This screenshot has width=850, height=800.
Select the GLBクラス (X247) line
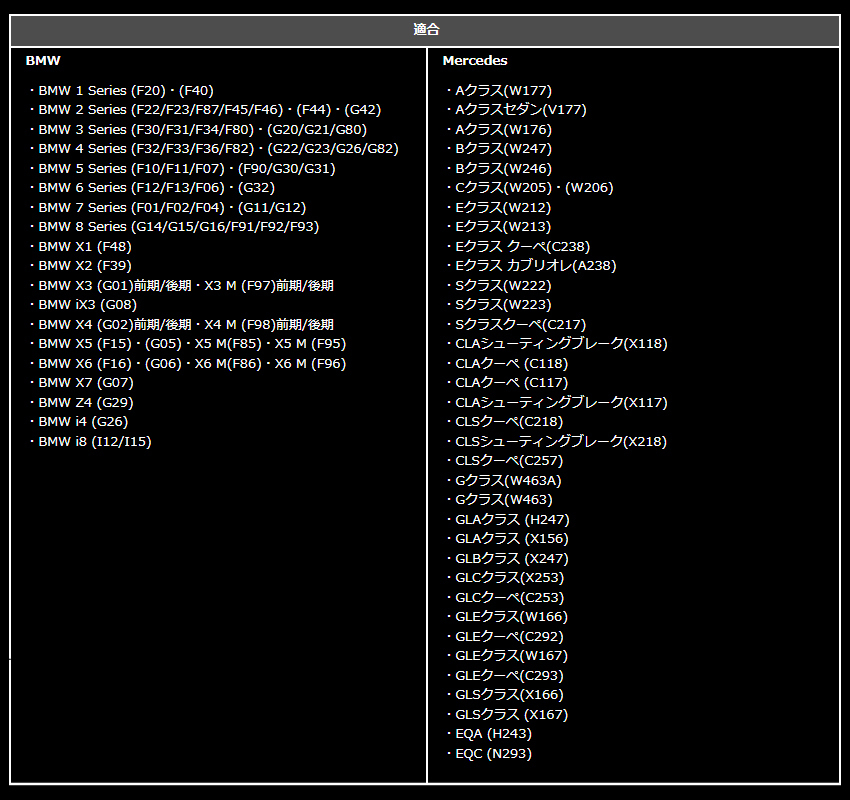(x=507, y=558)
